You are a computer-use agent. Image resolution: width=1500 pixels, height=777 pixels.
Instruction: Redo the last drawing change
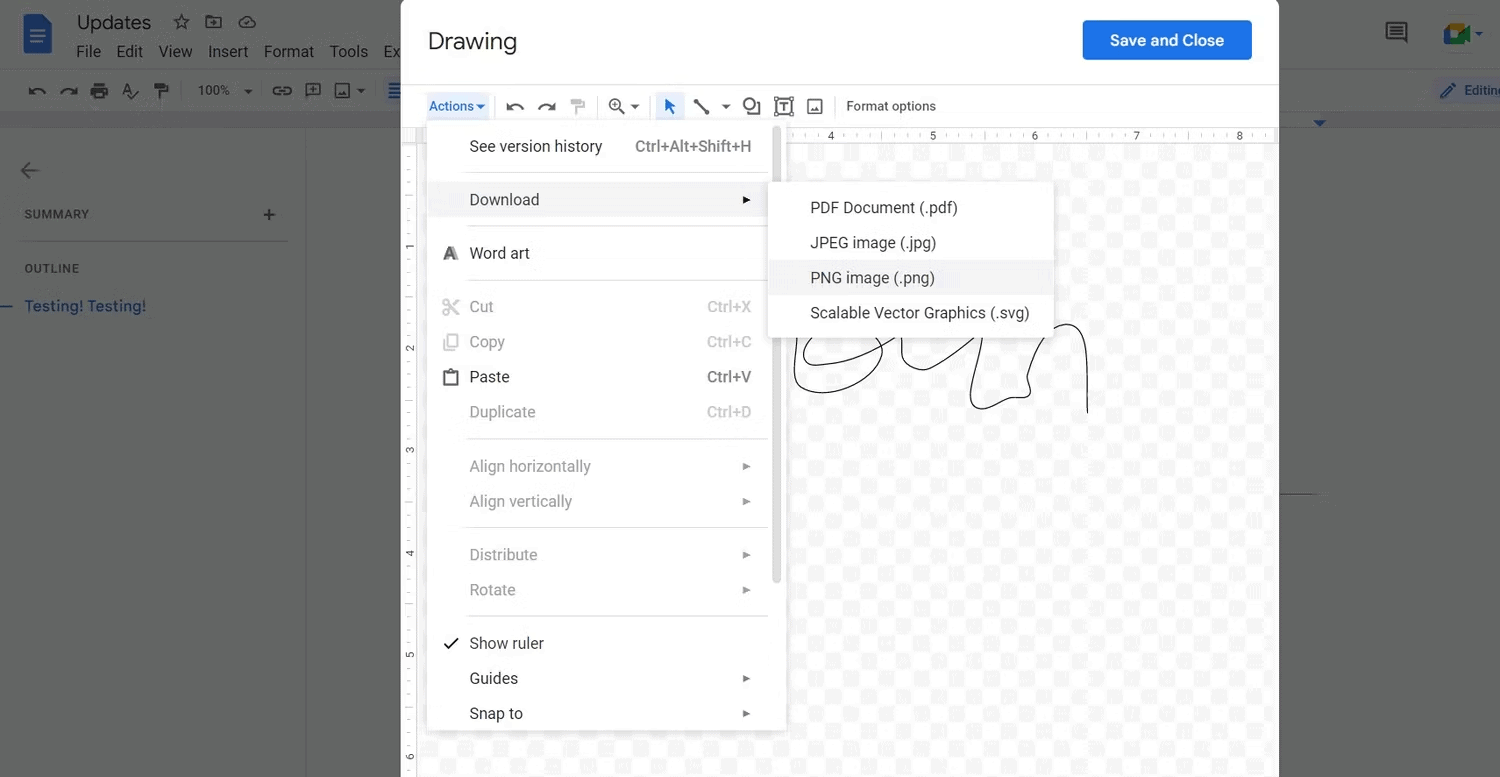[x=547, y=105]
